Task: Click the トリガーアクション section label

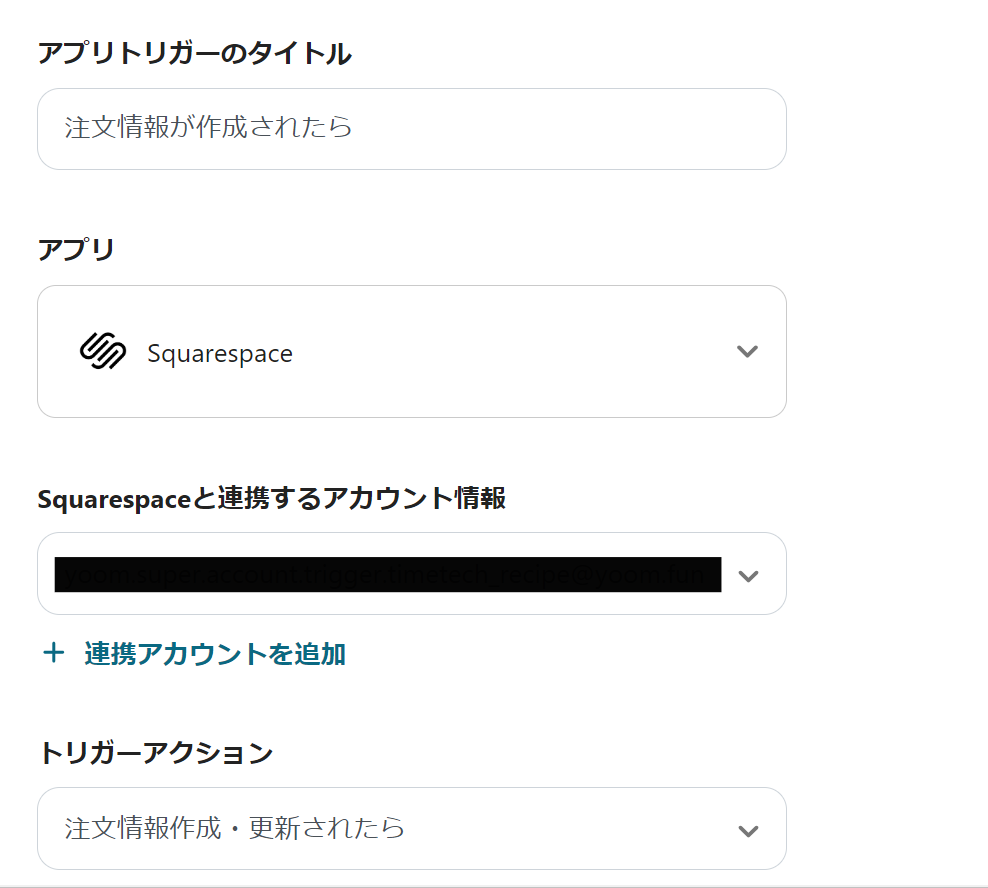Action: tap(155, 753)
